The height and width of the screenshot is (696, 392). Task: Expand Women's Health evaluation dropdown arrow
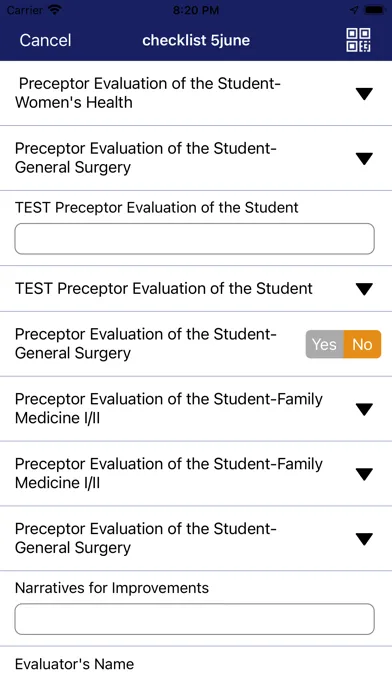point(364,94)
